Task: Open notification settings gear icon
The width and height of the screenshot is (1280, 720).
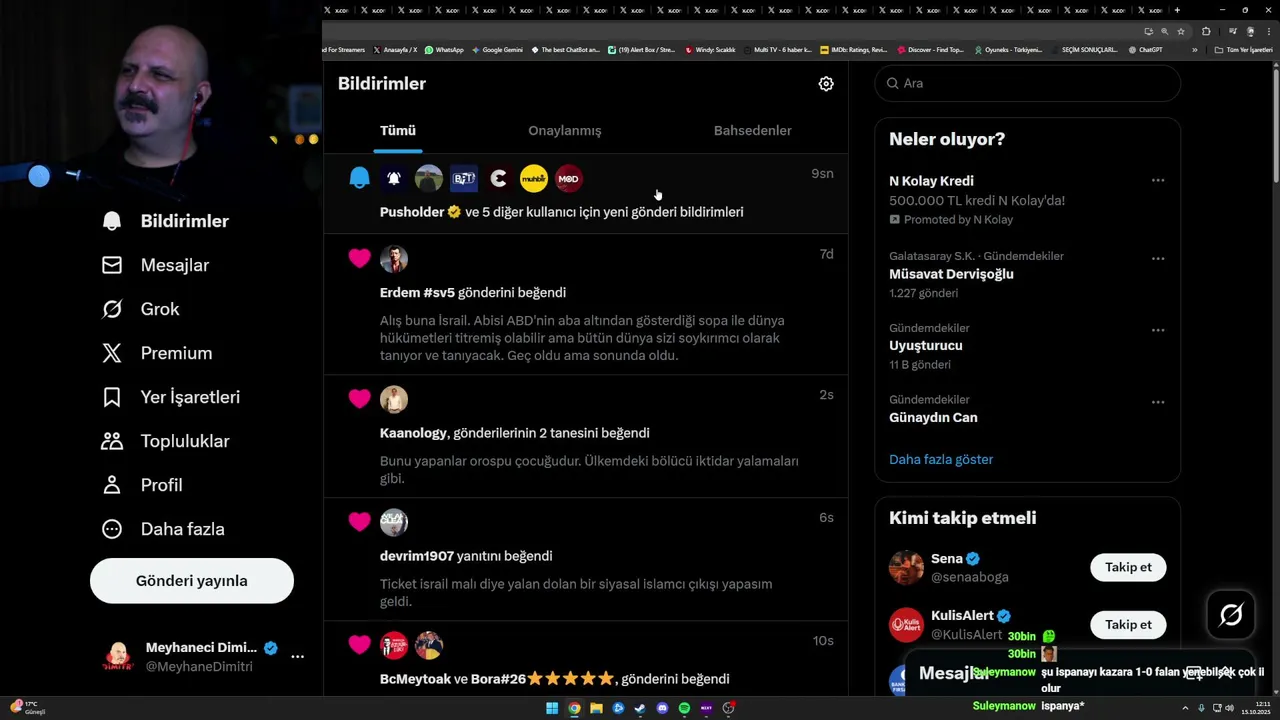Action: [x=826, y=84]
